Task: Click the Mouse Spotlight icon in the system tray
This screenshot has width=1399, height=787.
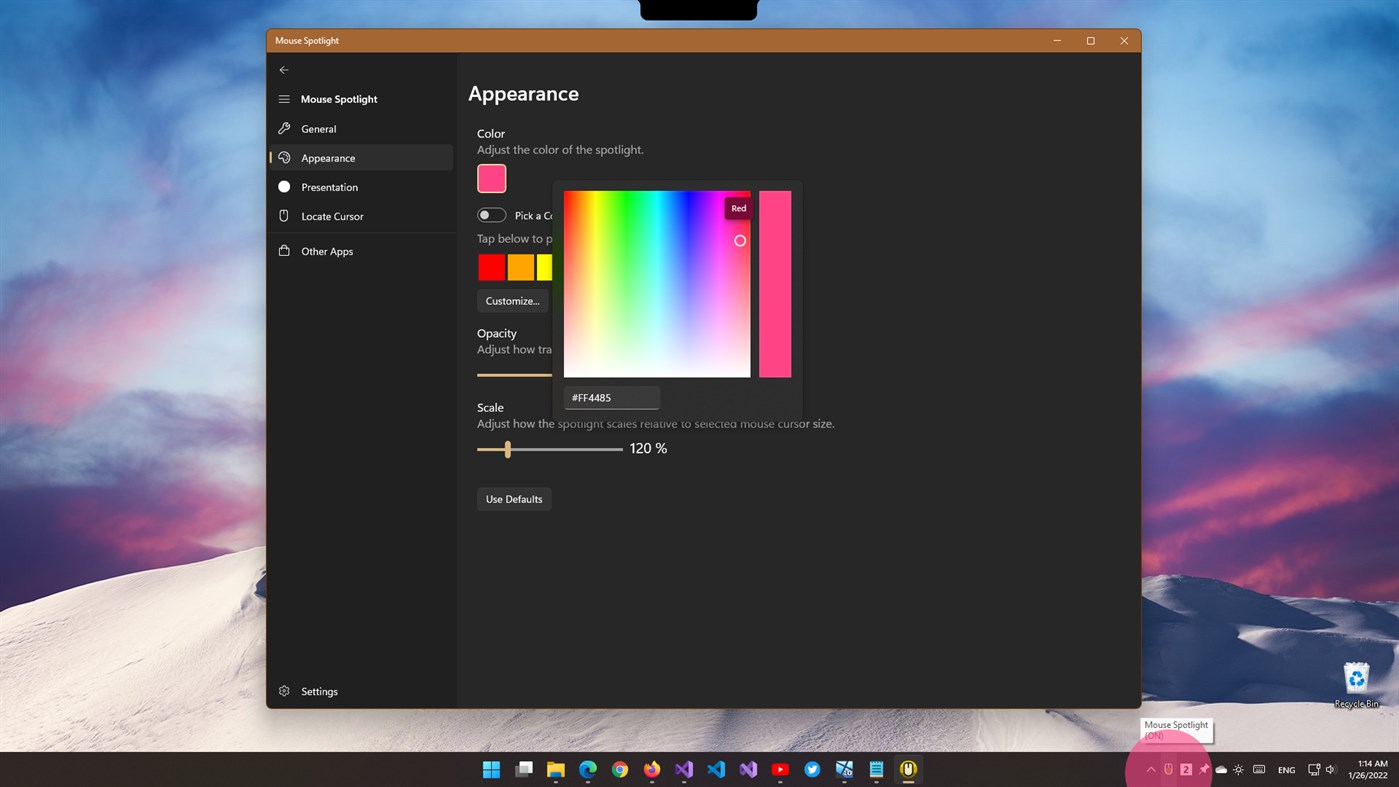Action: (x=1168, y=769)
